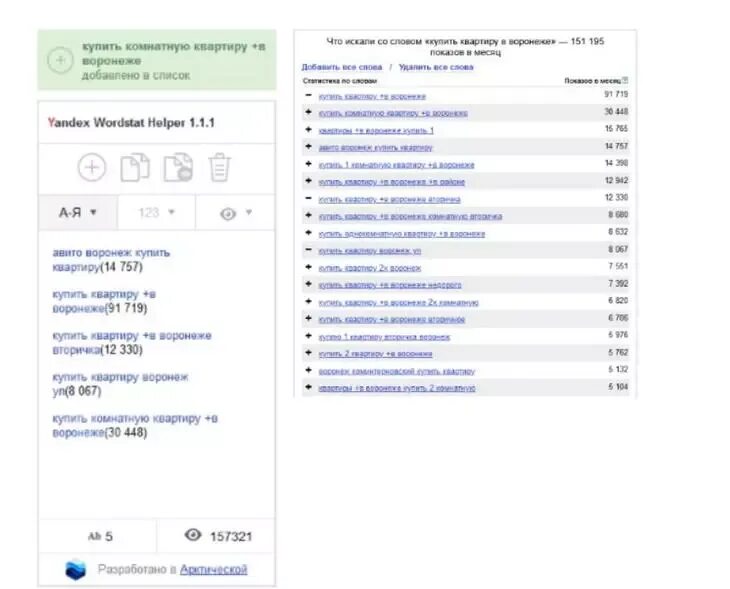Add phrase with plus on 5 104 row
Viewport: 730px width, 589px height.
(x=308, y=387)
